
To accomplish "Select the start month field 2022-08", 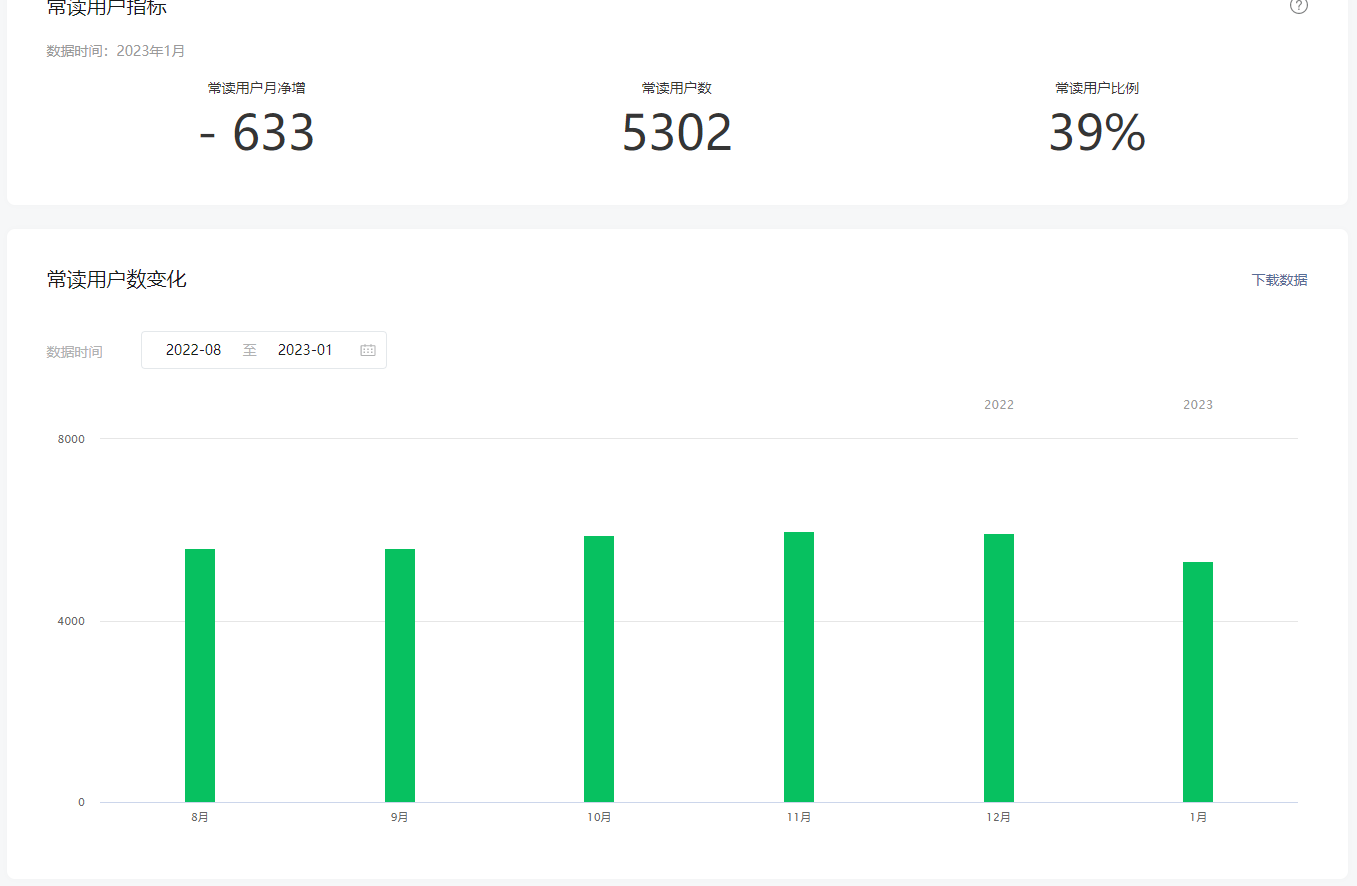I will click(194, 350).
